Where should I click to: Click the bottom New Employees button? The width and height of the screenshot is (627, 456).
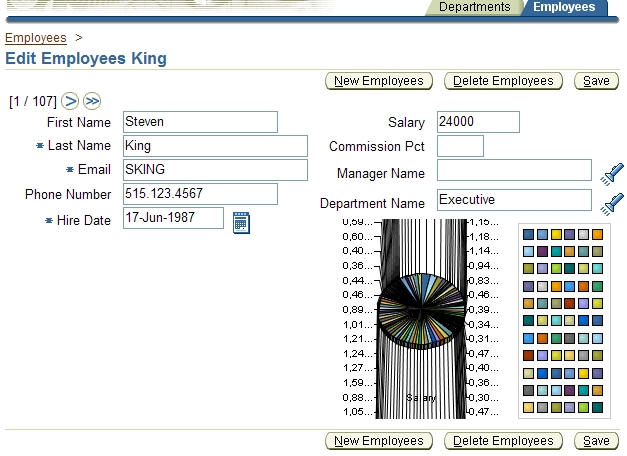point(379,441)
